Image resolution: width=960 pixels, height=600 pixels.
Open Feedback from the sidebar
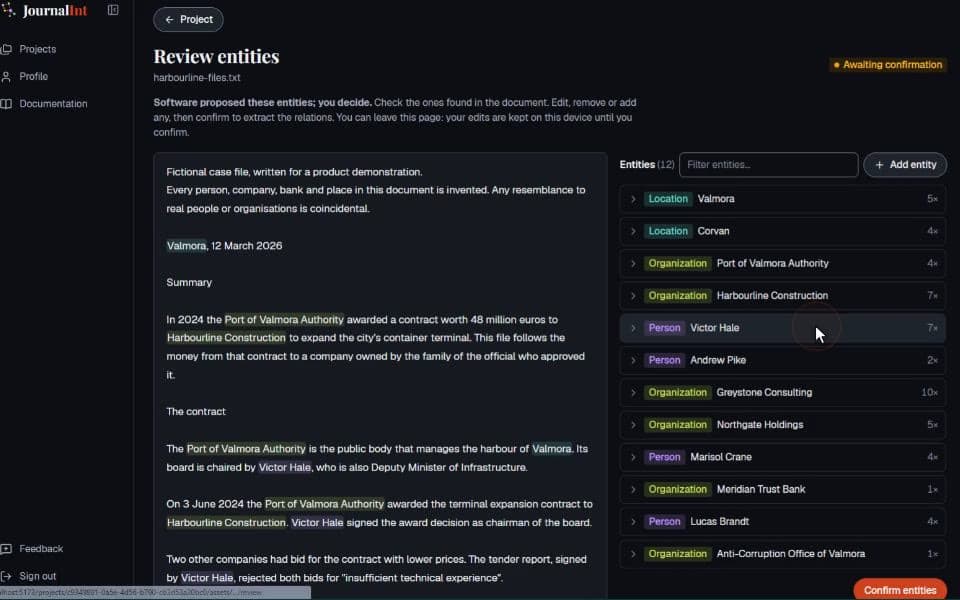[41, 549]
